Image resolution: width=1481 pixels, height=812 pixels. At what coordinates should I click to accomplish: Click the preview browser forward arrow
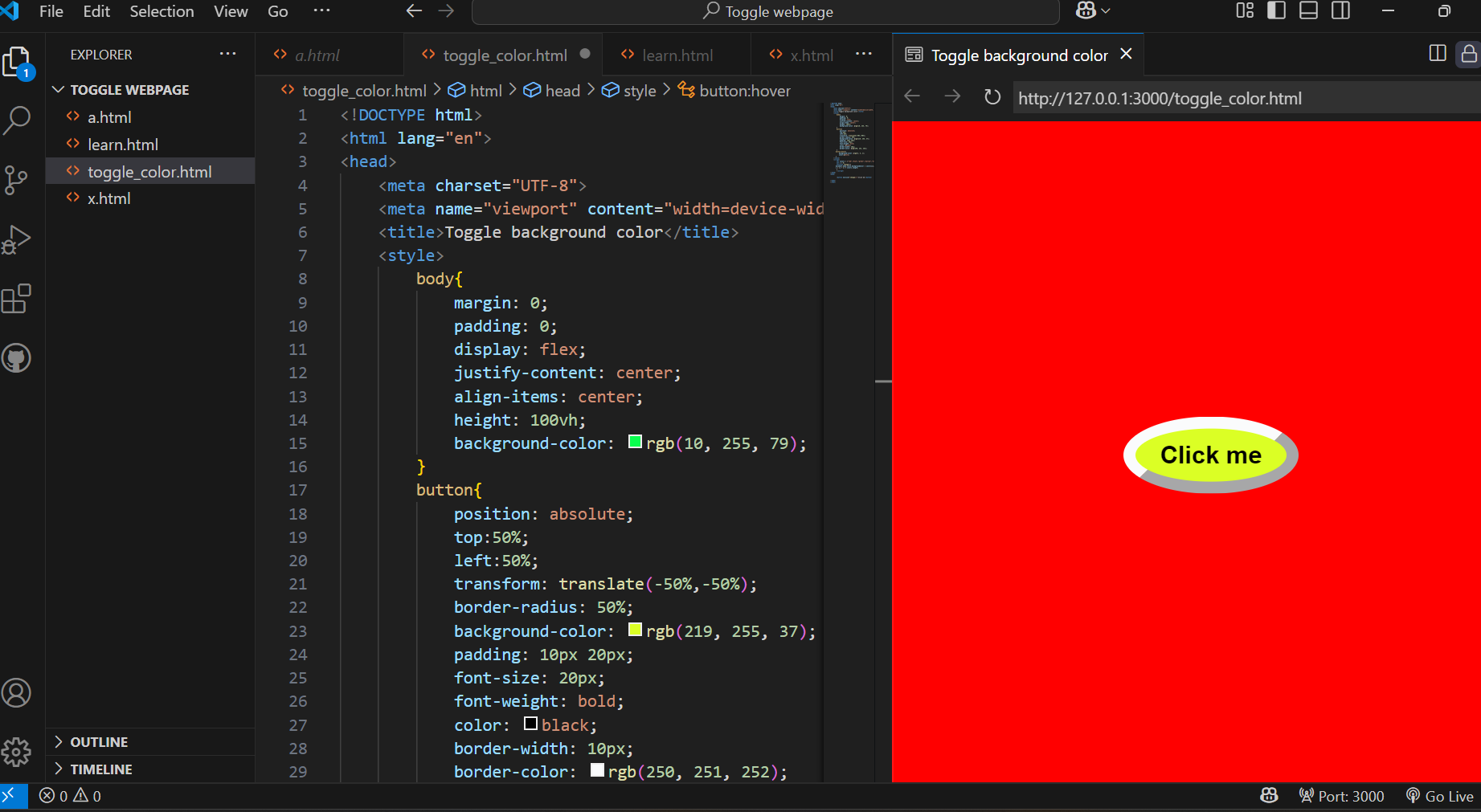point(952,96)
